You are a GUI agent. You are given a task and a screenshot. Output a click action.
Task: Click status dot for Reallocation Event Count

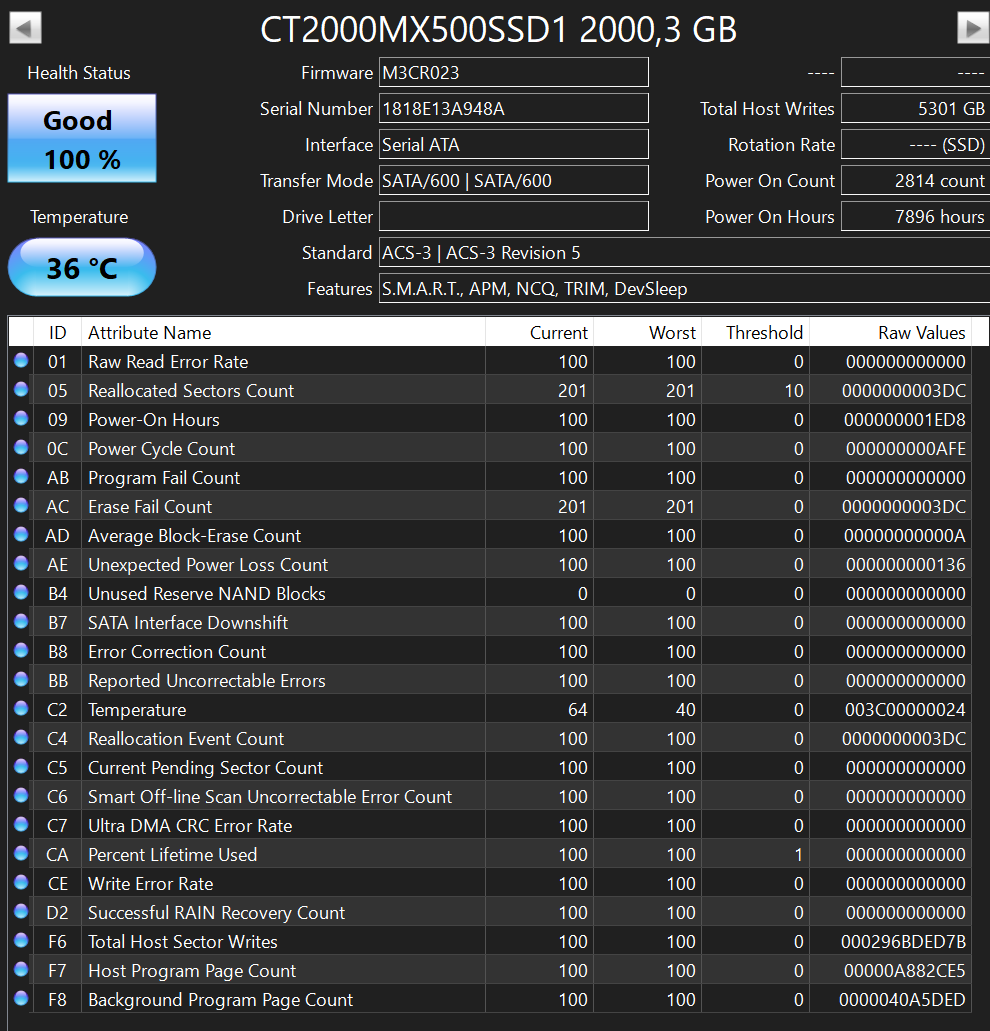pos(21,737)
